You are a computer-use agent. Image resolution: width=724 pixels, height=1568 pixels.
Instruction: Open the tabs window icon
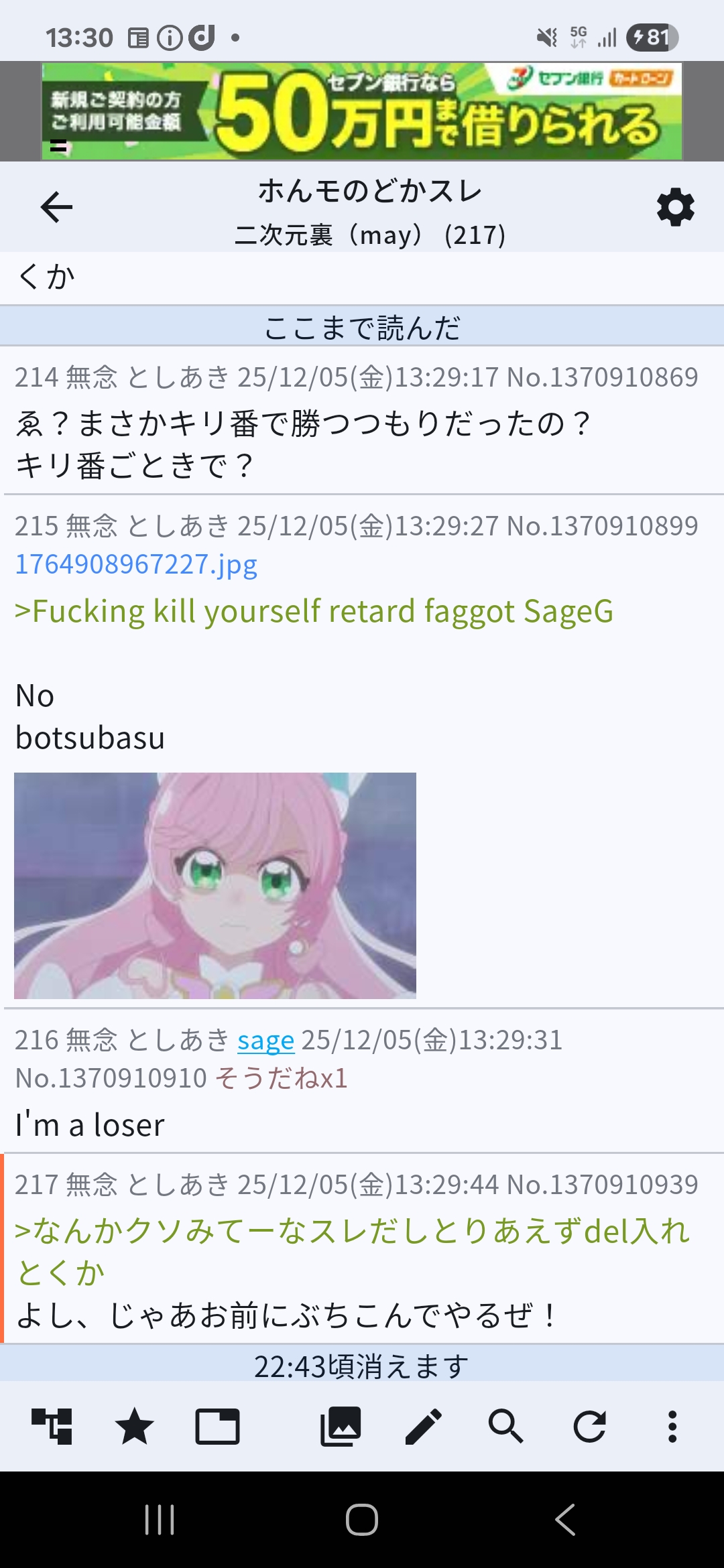click(217, 1426)
